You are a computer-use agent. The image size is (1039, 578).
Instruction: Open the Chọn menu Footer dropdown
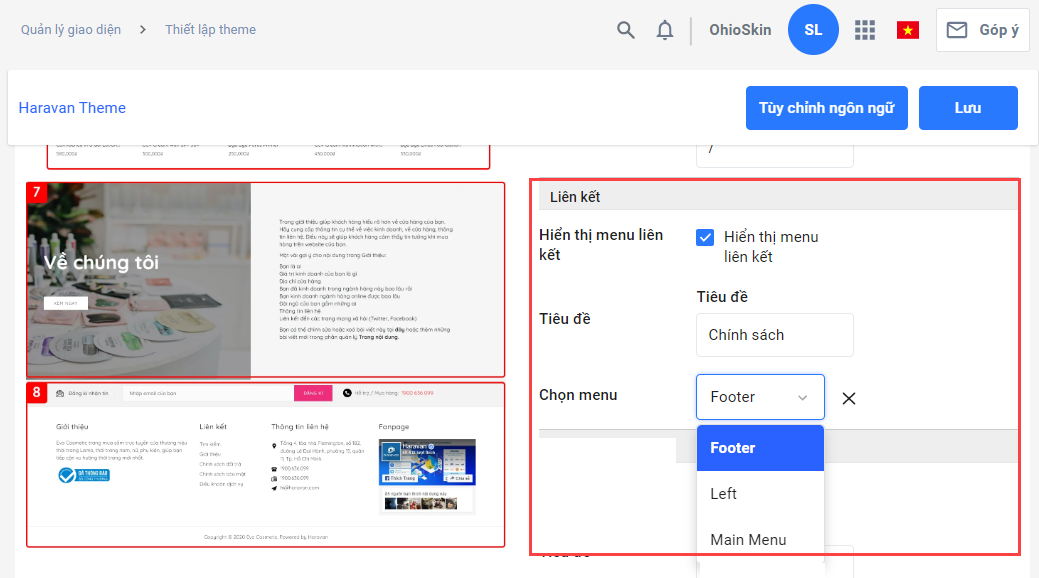pos(760,397)
